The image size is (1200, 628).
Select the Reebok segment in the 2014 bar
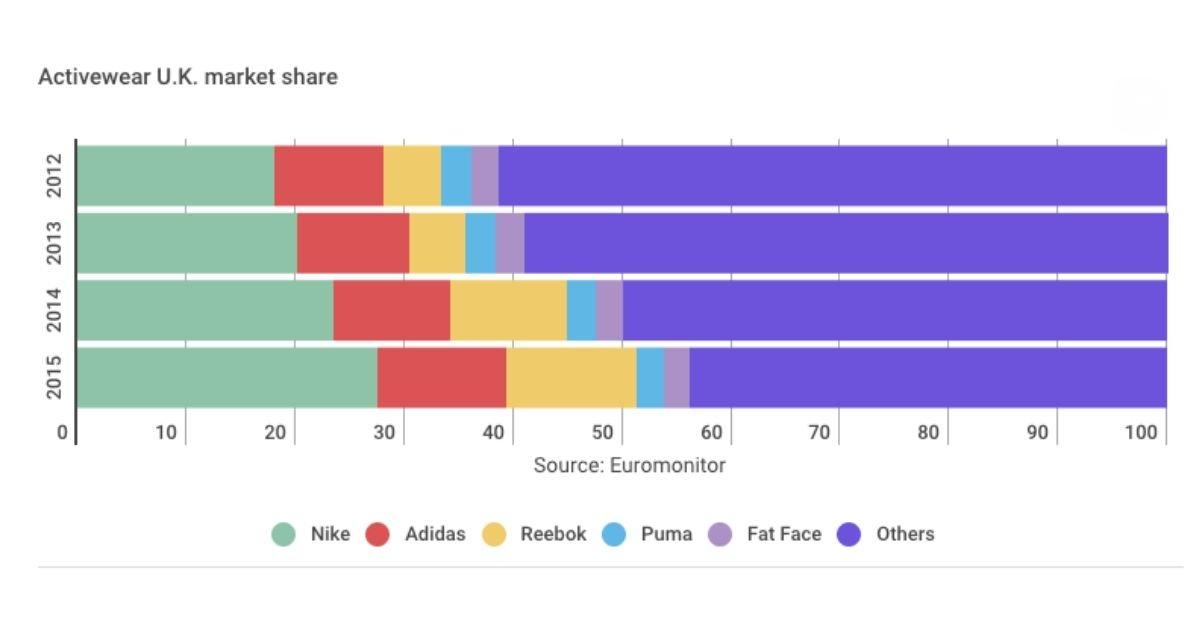(508, 310)
